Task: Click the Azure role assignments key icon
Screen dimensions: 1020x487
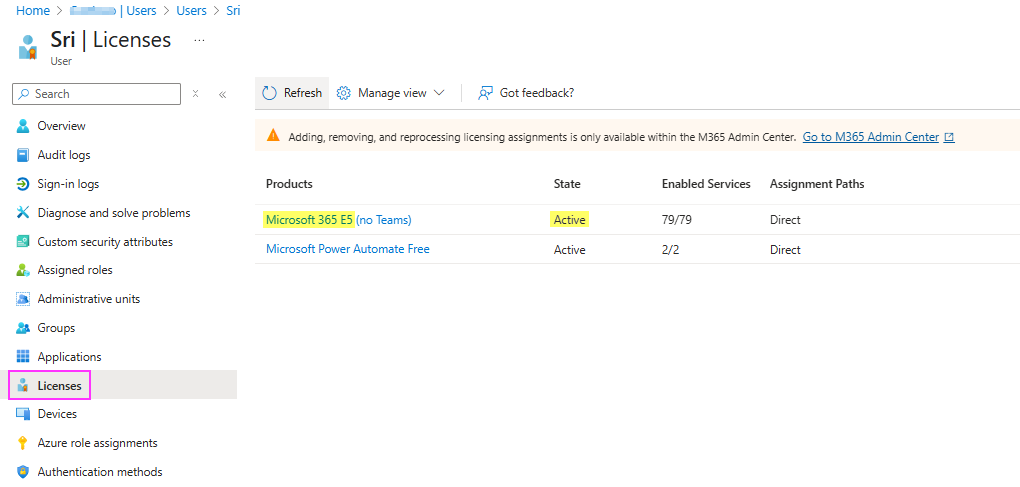Action: tap(23, 443)
